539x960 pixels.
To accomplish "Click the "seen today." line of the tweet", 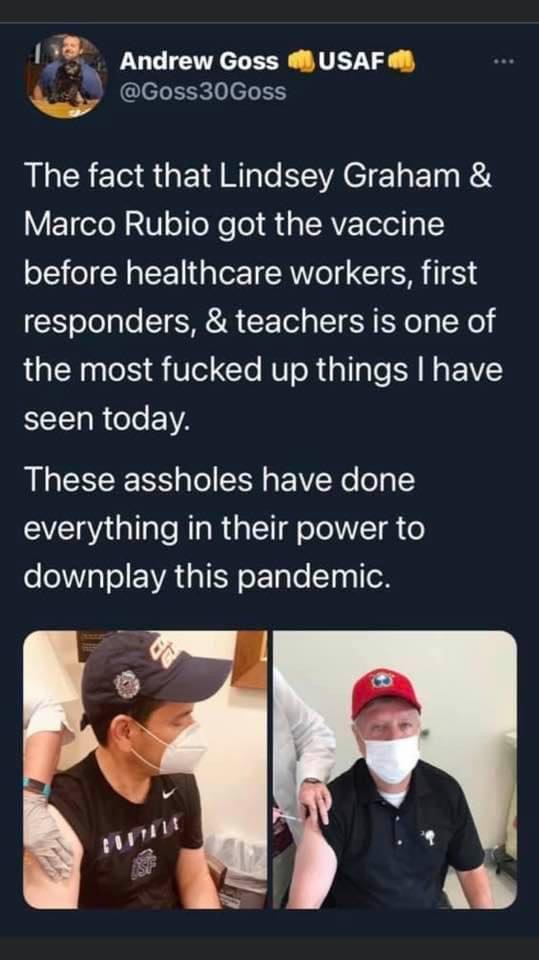I will [104, 418].
